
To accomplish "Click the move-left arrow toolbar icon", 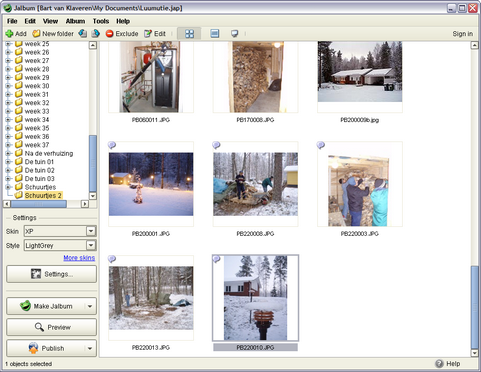I will pos(83,33).
